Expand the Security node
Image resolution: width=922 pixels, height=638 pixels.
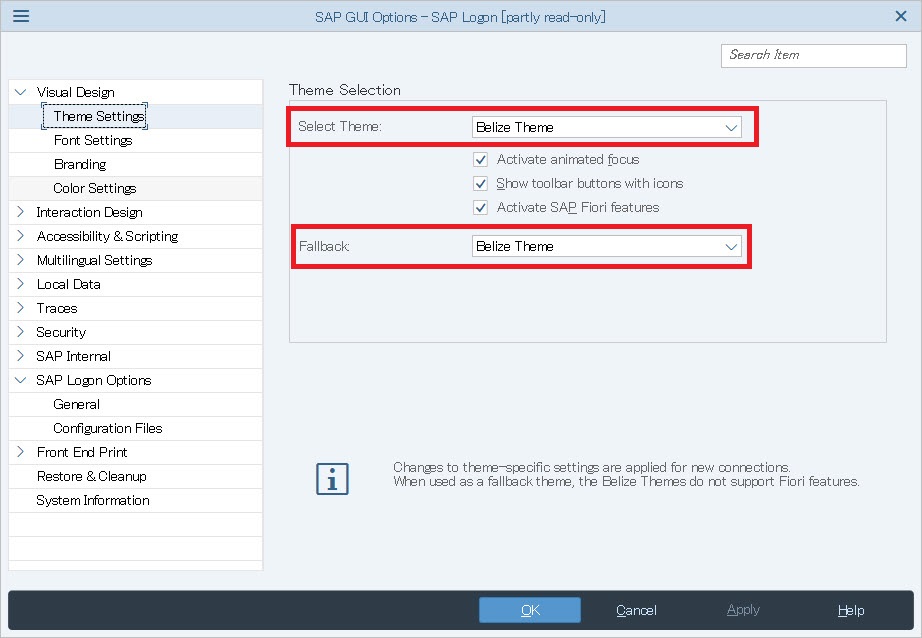(21, 332)
